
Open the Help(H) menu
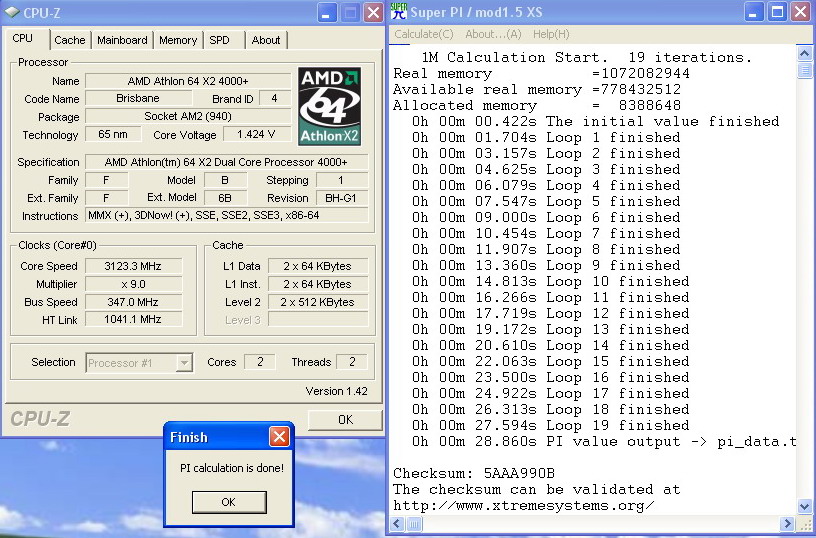tap(551, 34)
